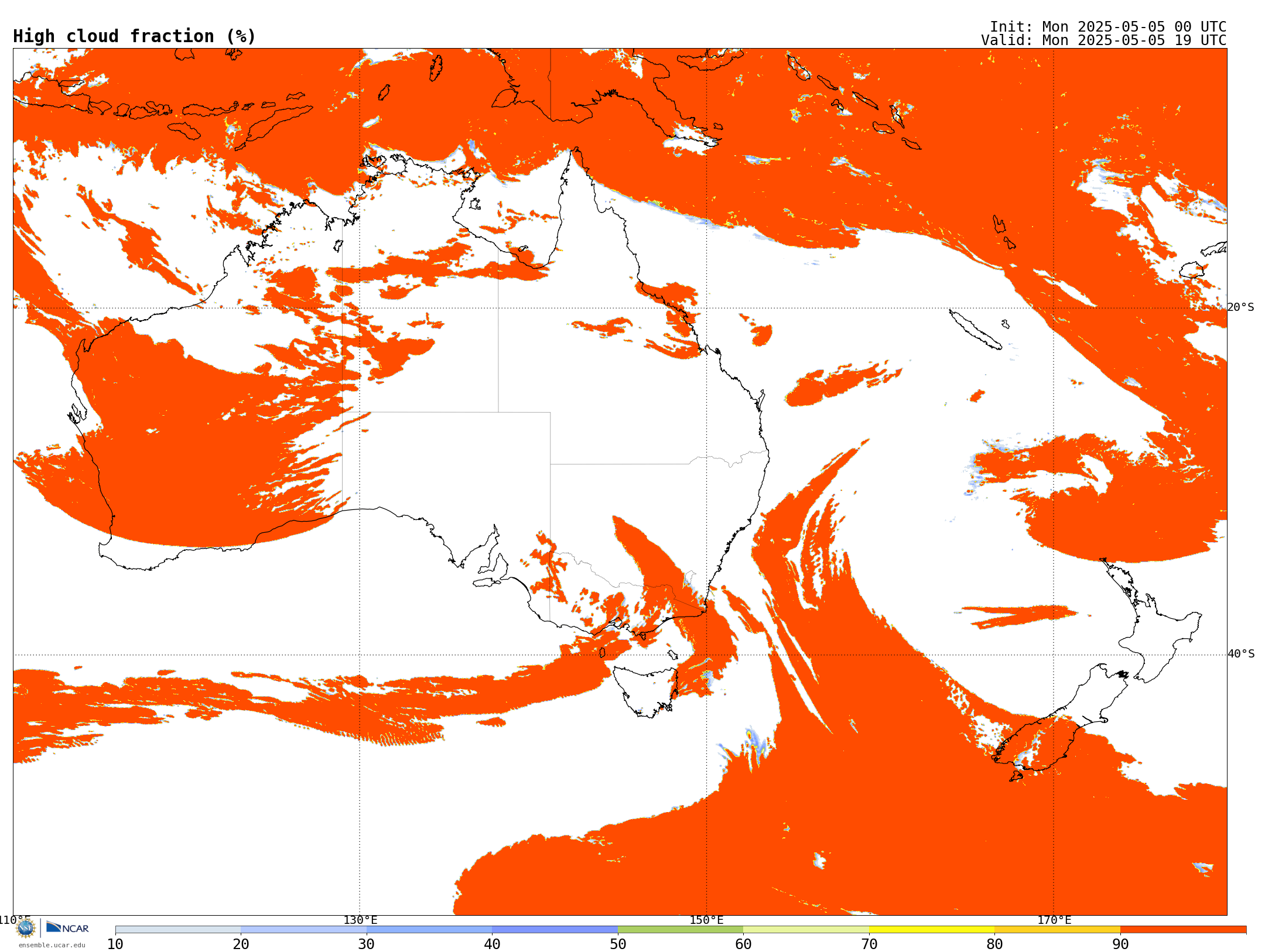
Task: Click the colorbar tick label 20
Action: tap(241, 944)
